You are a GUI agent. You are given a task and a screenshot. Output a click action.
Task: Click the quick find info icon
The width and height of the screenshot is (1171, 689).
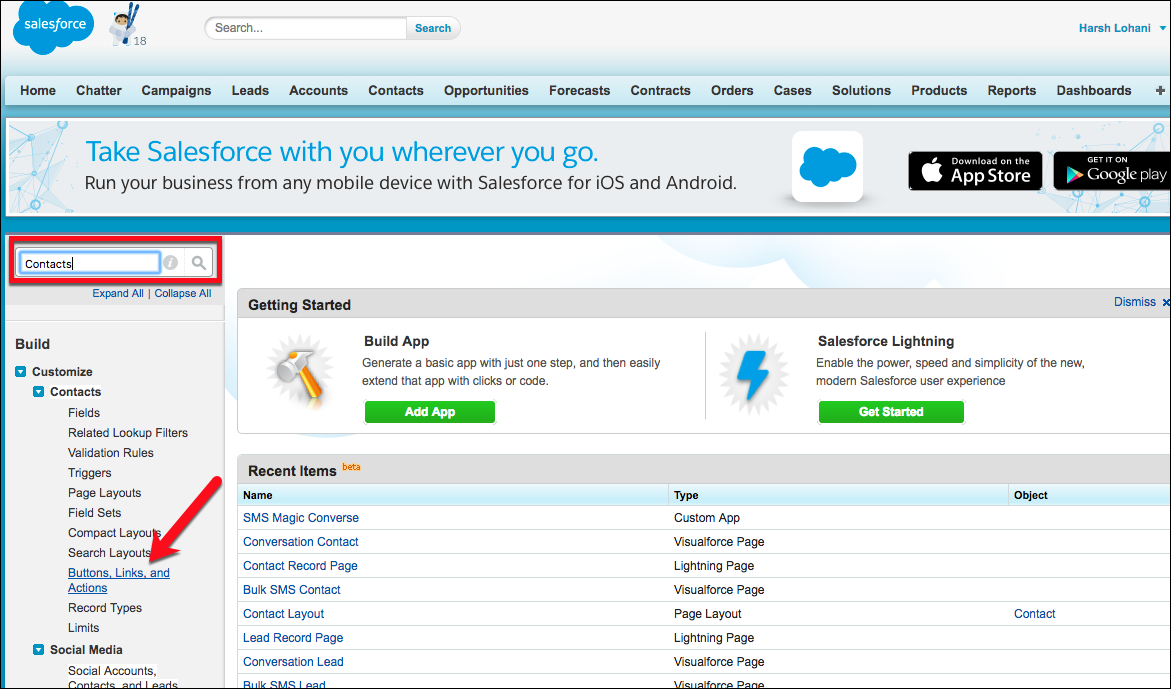(171, 263)
